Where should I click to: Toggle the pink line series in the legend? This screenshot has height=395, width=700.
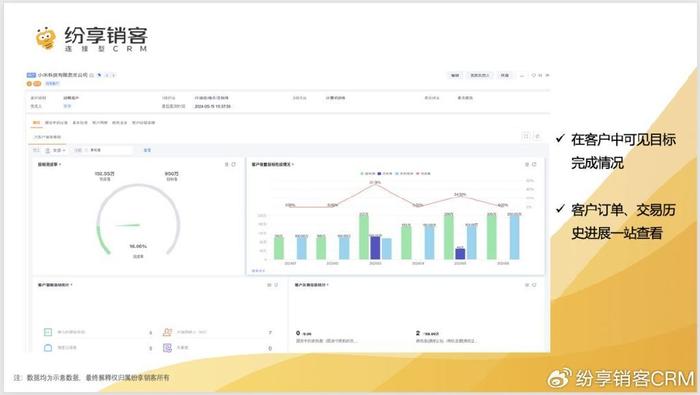coord(424,173)
